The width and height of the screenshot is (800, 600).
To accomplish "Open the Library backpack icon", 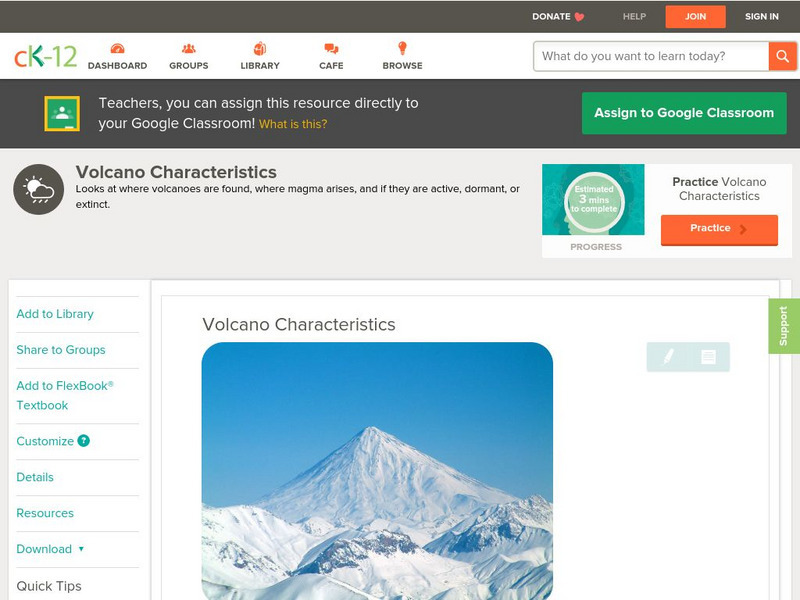I will click(260, 48).
